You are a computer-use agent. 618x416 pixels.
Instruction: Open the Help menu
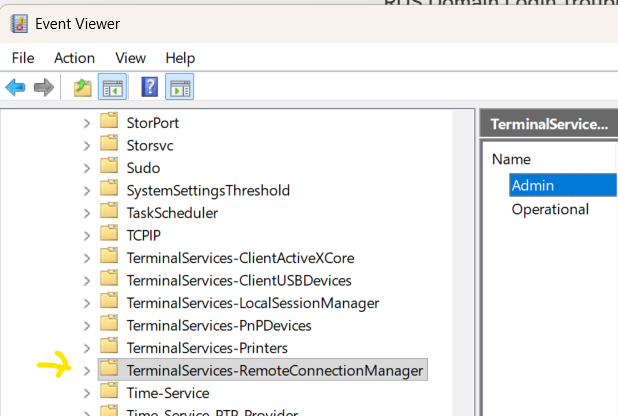(180, 58)
